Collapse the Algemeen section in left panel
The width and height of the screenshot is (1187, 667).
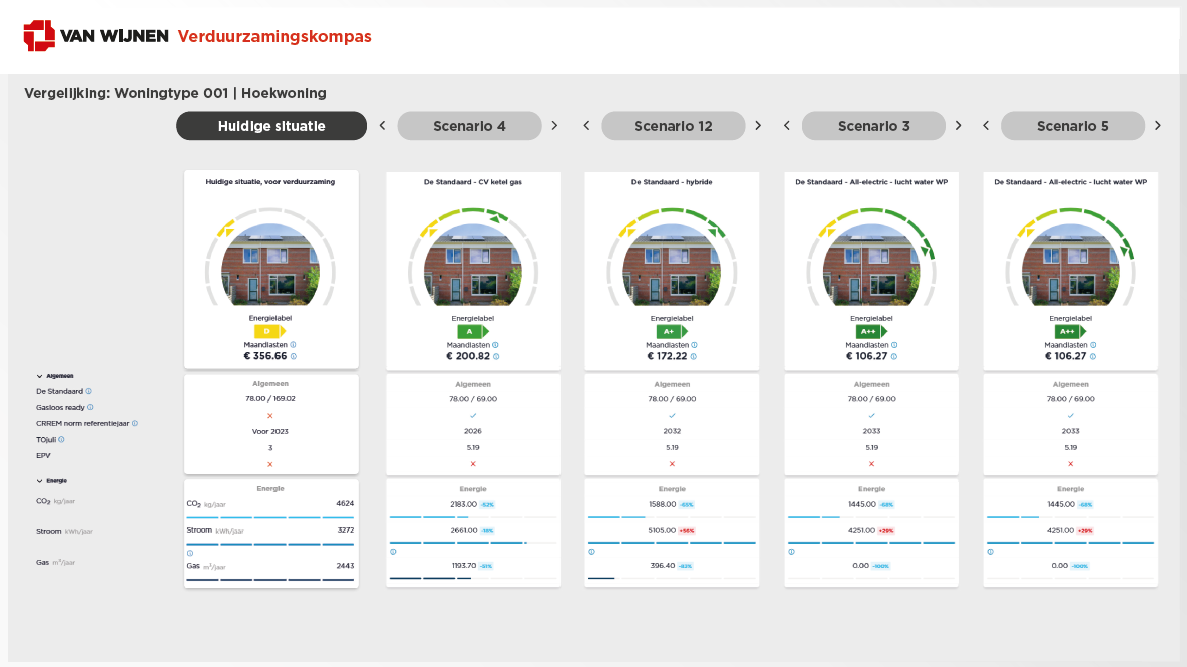39,376
